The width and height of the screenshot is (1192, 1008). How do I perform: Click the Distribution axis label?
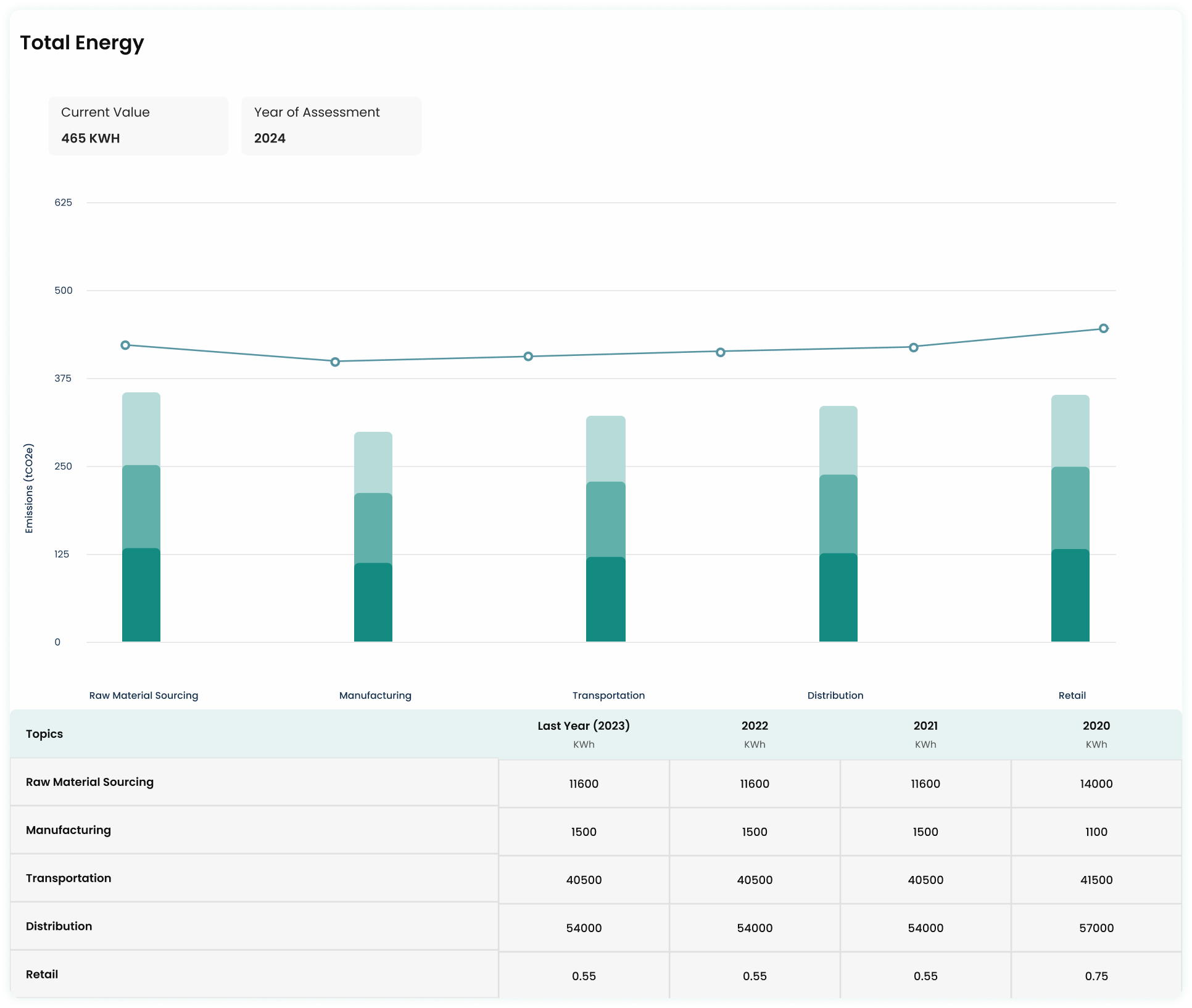[x=835, y=695]
